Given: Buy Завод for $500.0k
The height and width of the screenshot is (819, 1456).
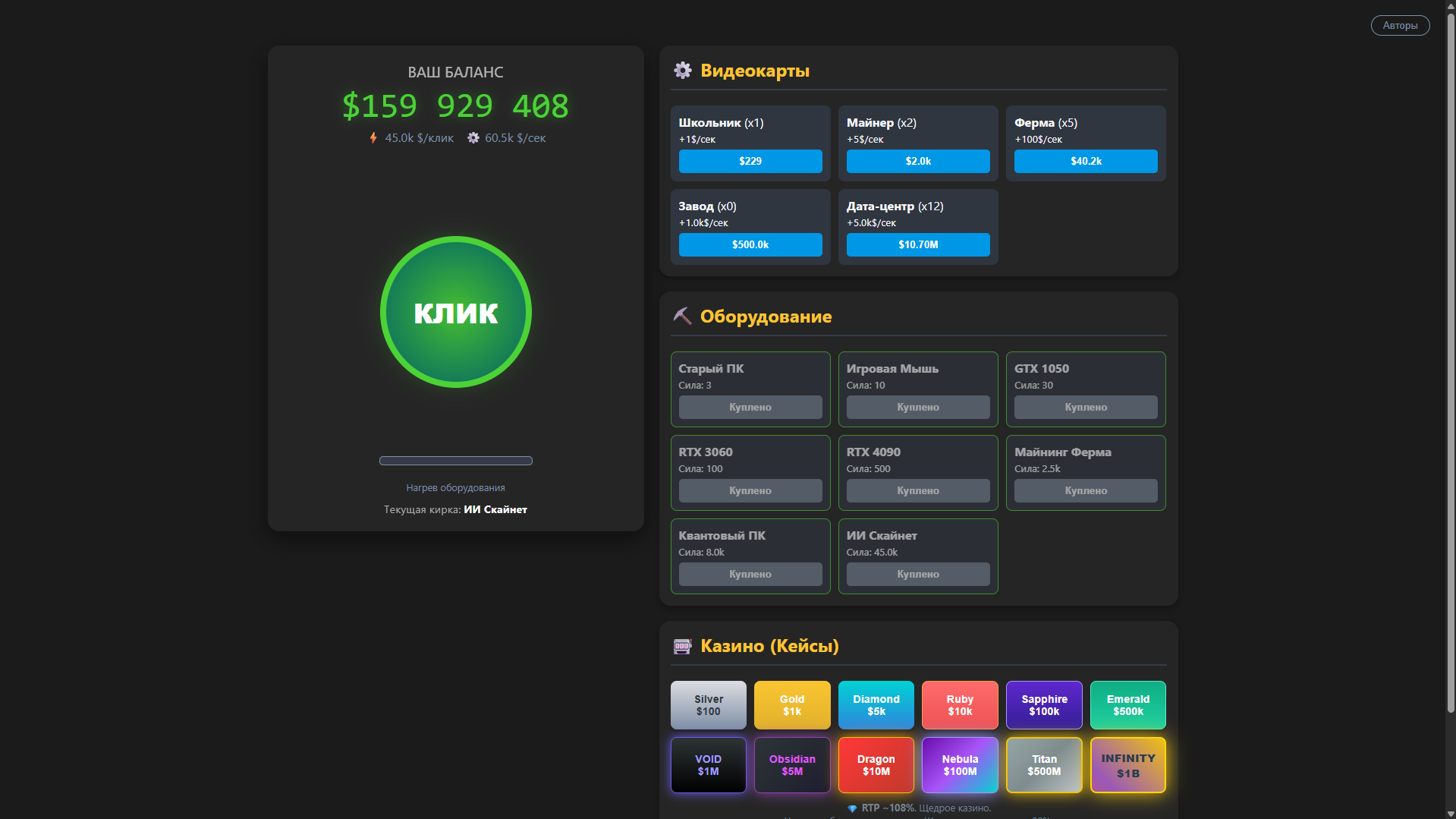Looking at the screenshot, I should point(750,244).
